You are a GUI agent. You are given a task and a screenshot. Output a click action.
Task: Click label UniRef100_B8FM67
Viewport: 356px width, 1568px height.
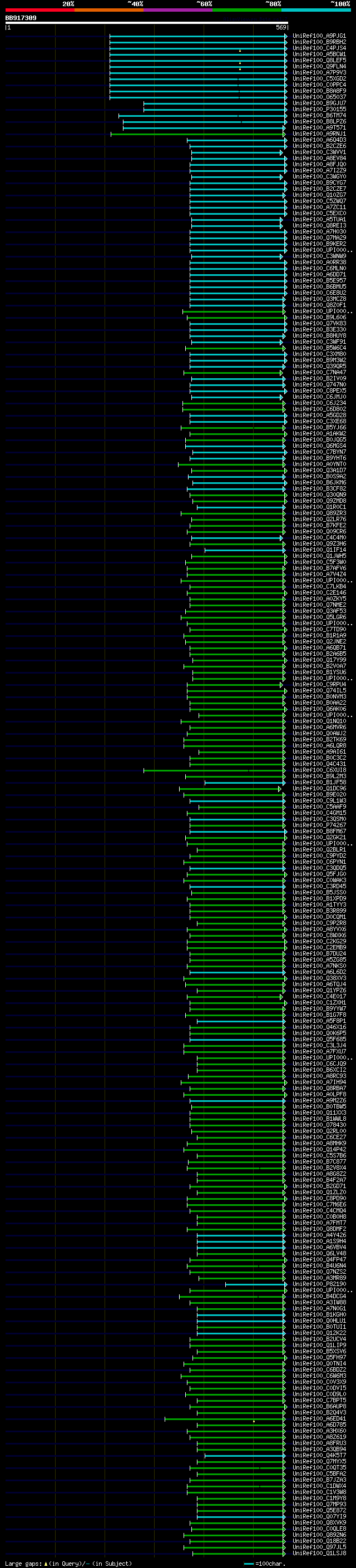pos(319,831)
